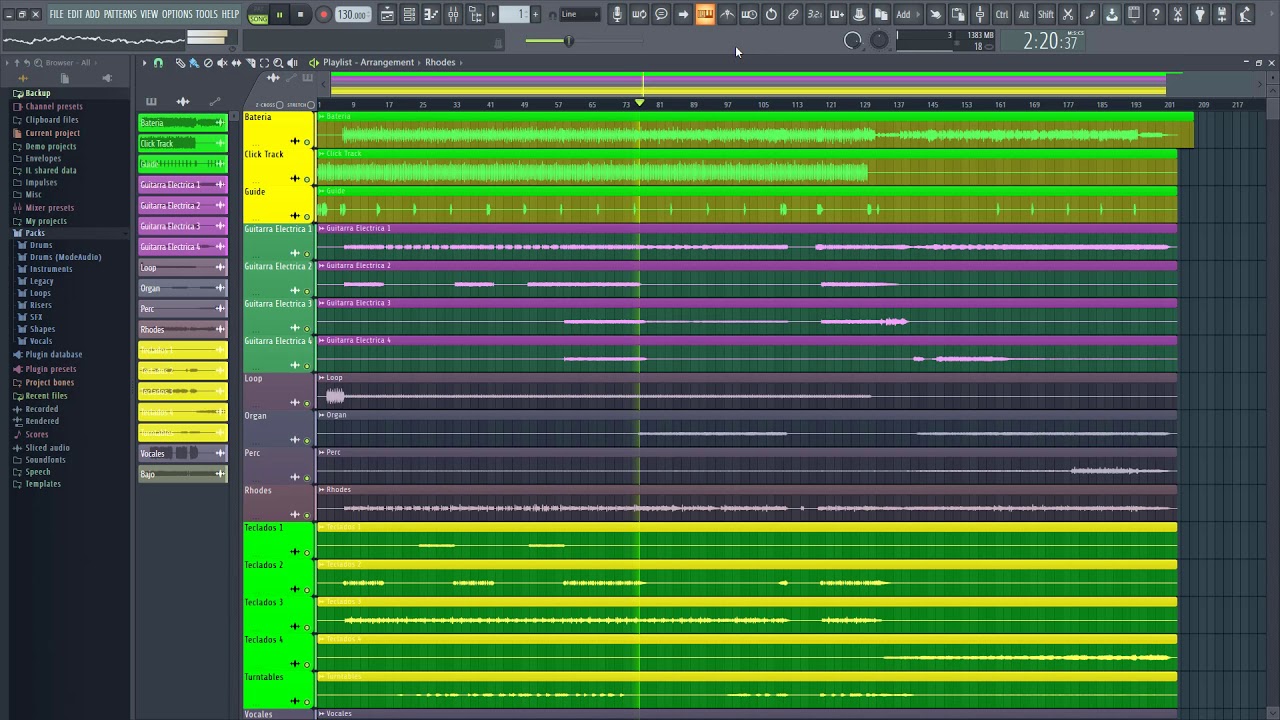Click the red record button
The image size is (1280, 720).
tap(323, 14)
